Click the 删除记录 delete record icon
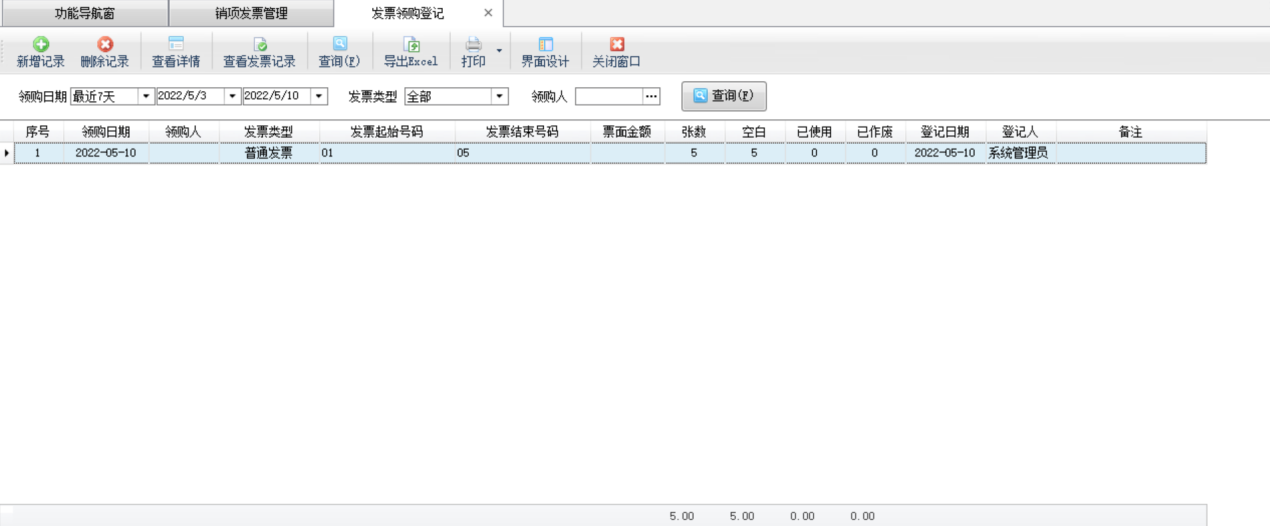Image resolution: width=1270 pixels, height=526 pixels. coord(104,45)
